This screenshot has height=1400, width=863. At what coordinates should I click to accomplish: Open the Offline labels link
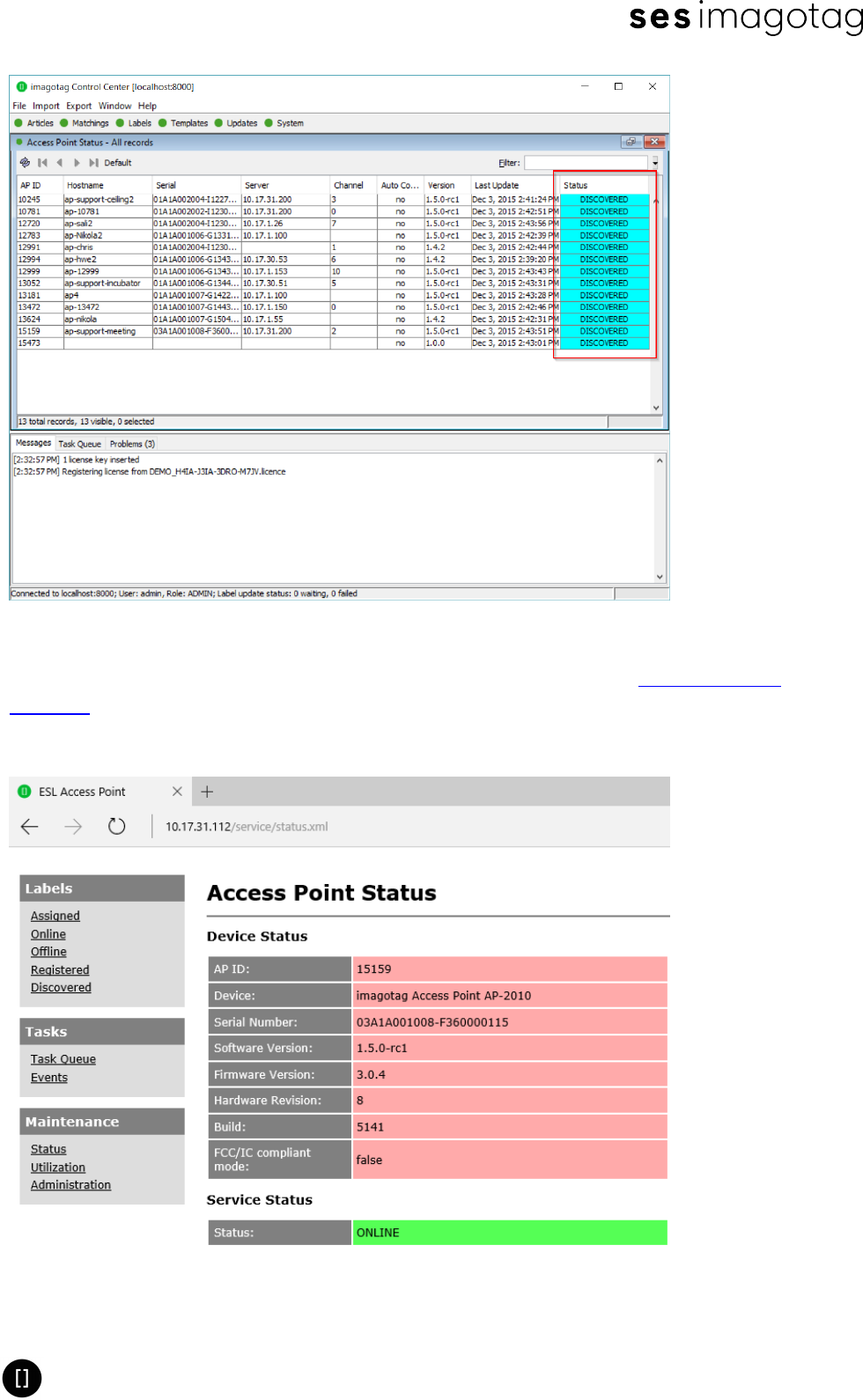coord(48,952)
